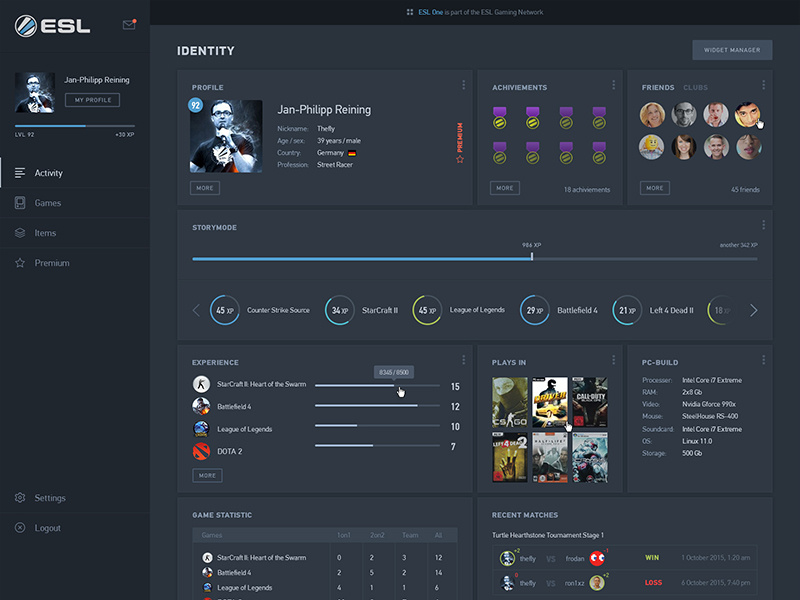The height and width of the screenshot is (600, 800).
Task: Open Plays In widget options menu
Action: (x=613, y=360)
